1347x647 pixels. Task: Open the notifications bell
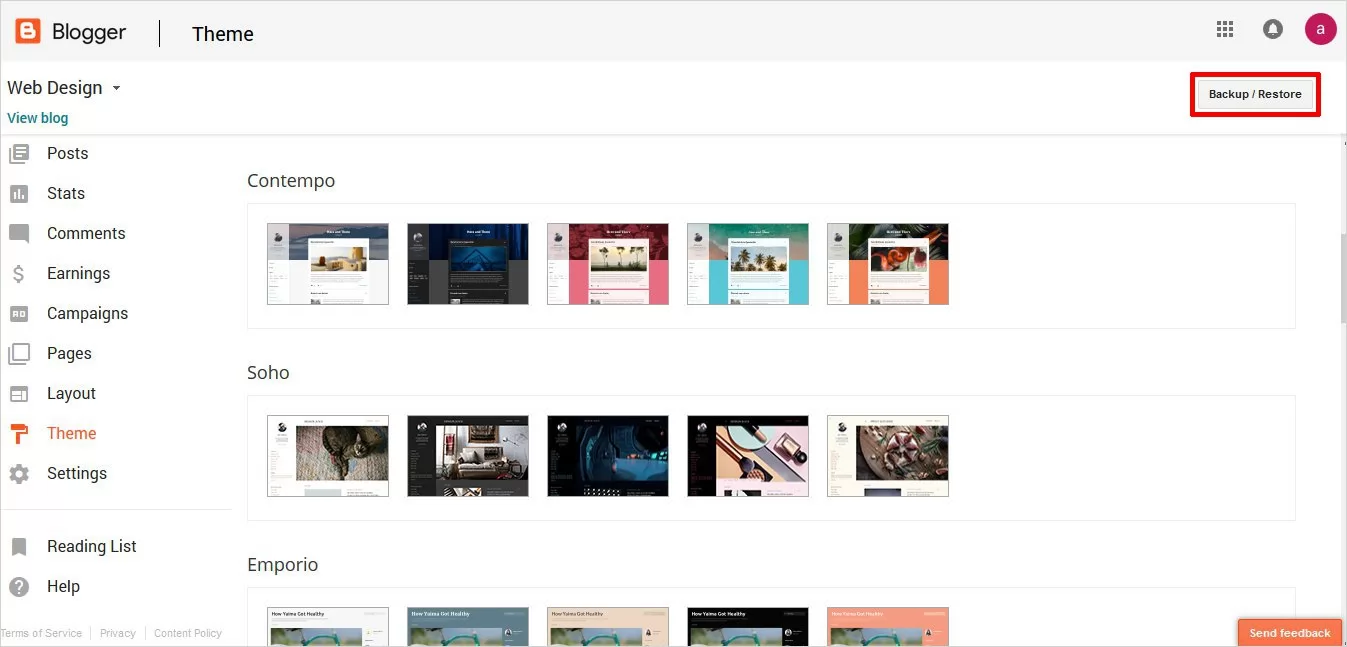click(x=1273, y=30)
